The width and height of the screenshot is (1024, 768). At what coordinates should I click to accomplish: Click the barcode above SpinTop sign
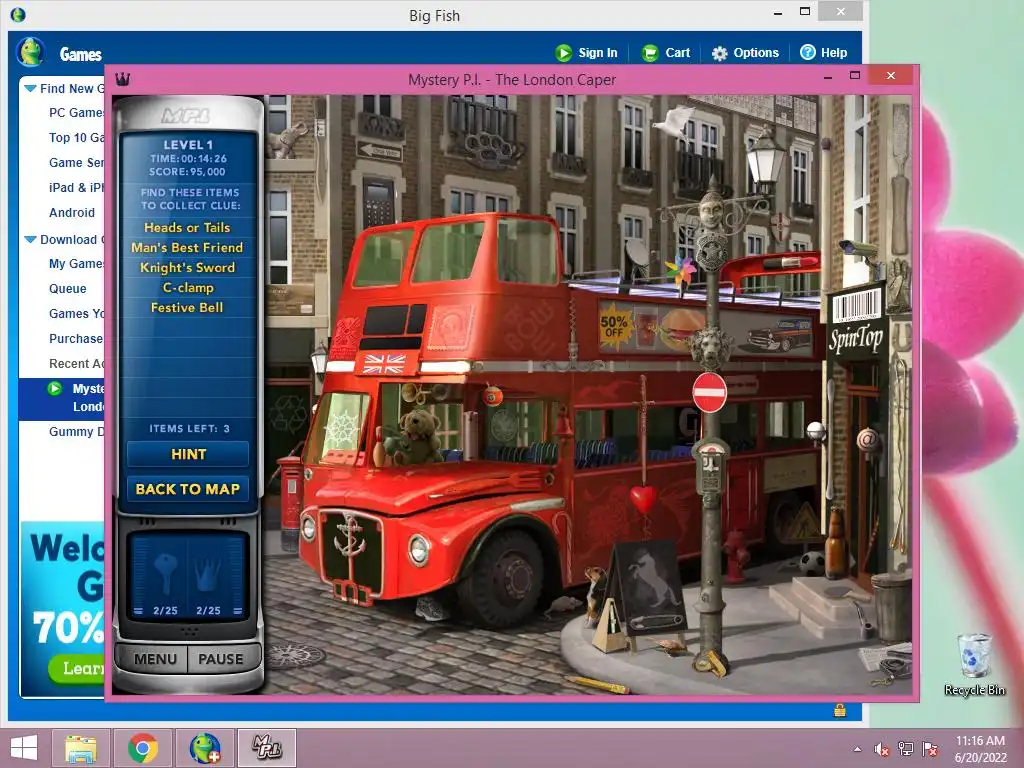(x=856, y=305)
